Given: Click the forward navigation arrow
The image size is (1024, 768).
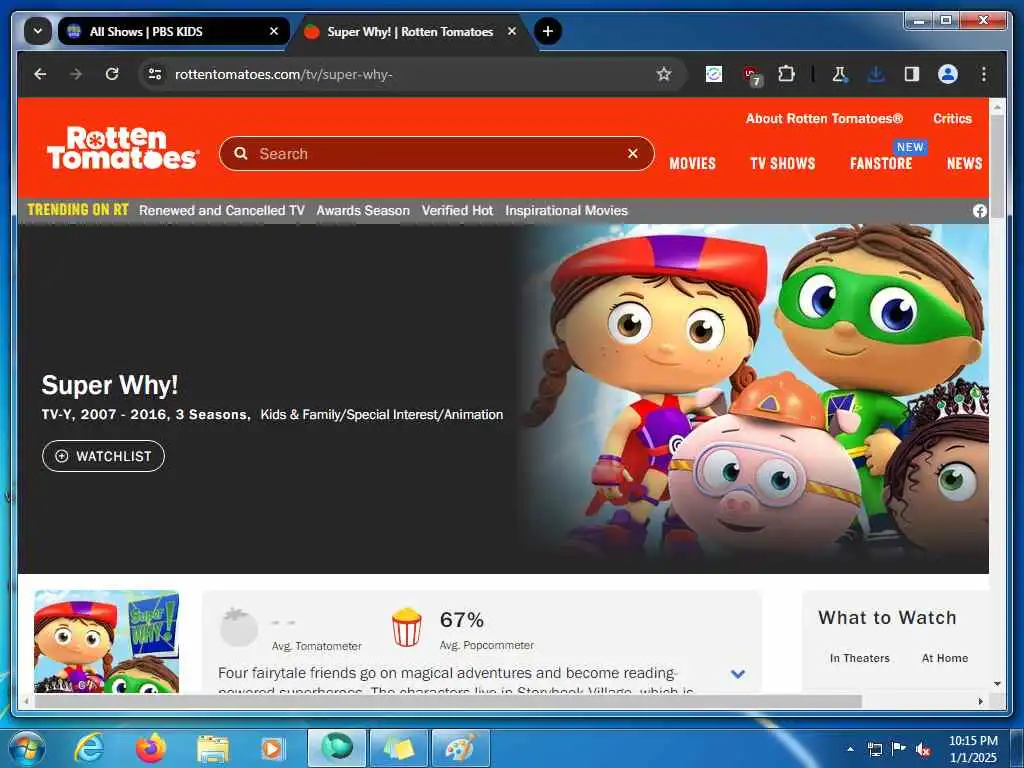Looking at the screenshot, I should (76, 74).
